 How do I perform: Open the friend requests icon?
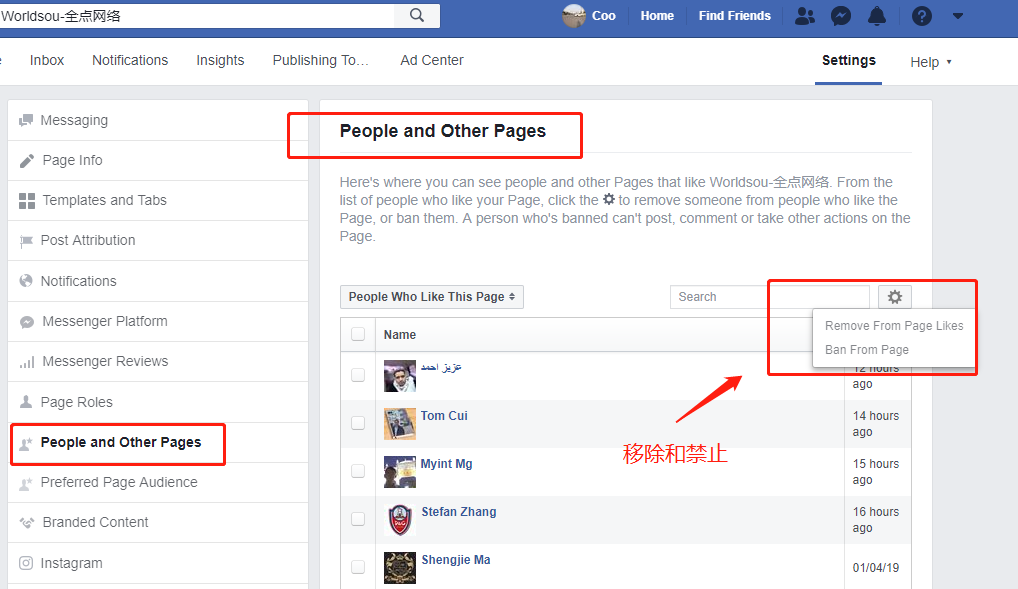pos(804,16)
